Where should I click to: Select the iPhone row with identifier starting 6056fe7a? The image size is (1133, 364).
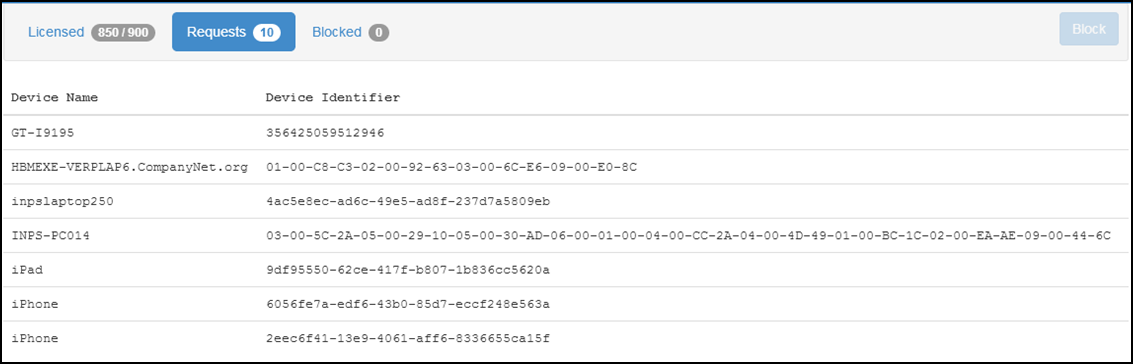pos(566,304)
